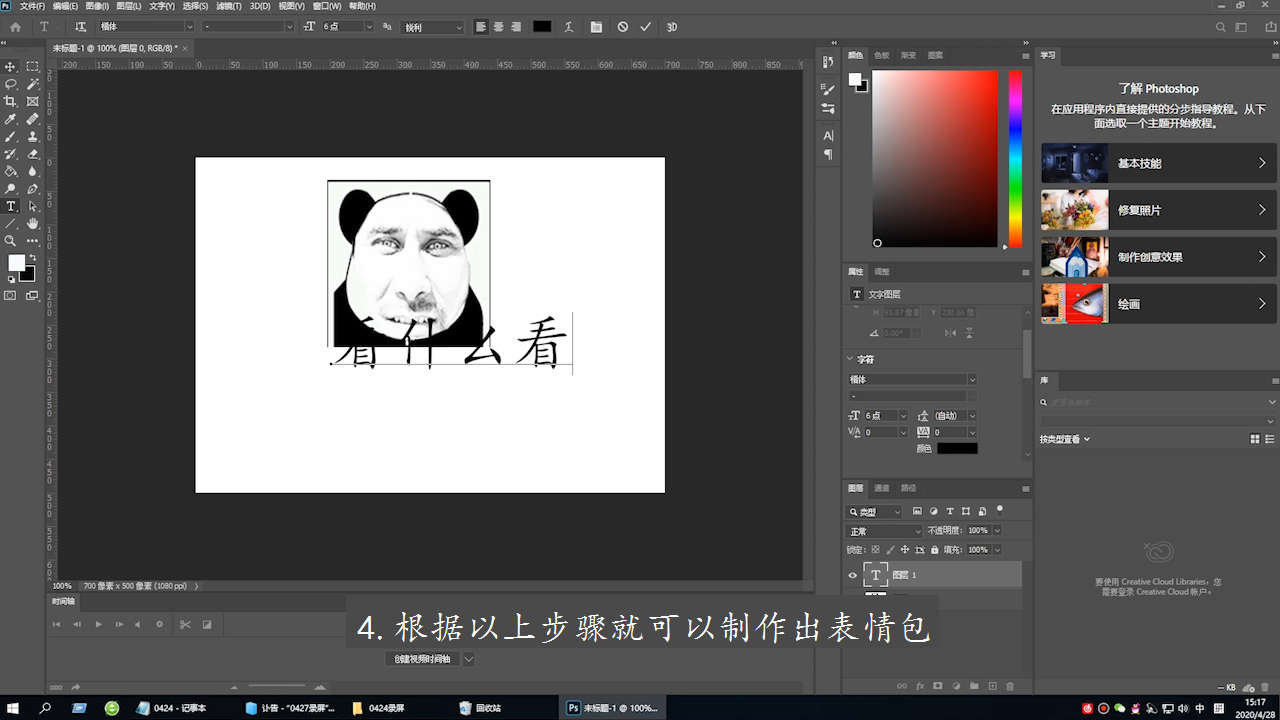Click the hue slider in Color panel
Image resolution: width=1280 pixels, height=720 pixels.
(1015, 158)
